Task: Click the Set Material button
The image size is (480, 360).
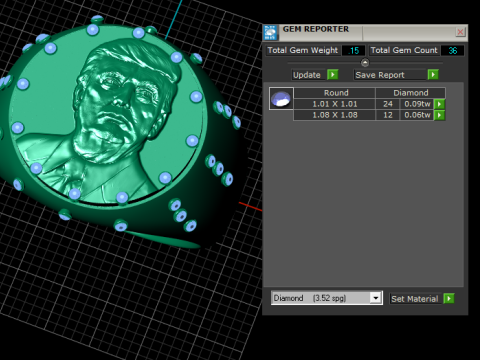Action: (x=415, y=299)
